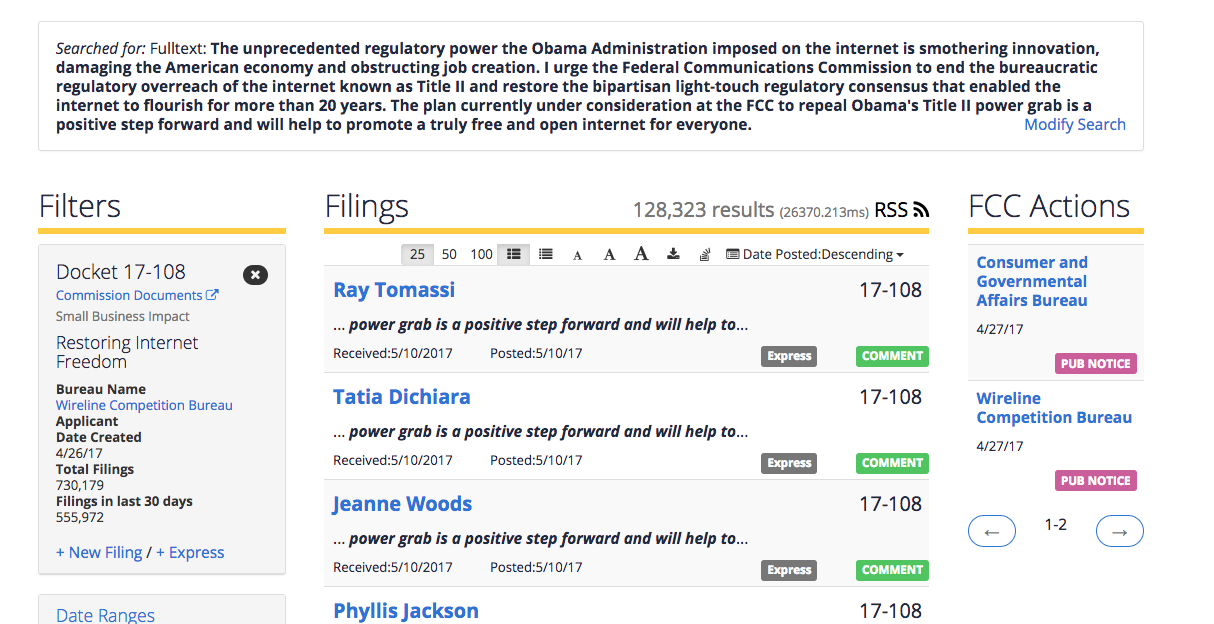Open the Commission Documents link

pyautogui.click(x=137, y=295)
